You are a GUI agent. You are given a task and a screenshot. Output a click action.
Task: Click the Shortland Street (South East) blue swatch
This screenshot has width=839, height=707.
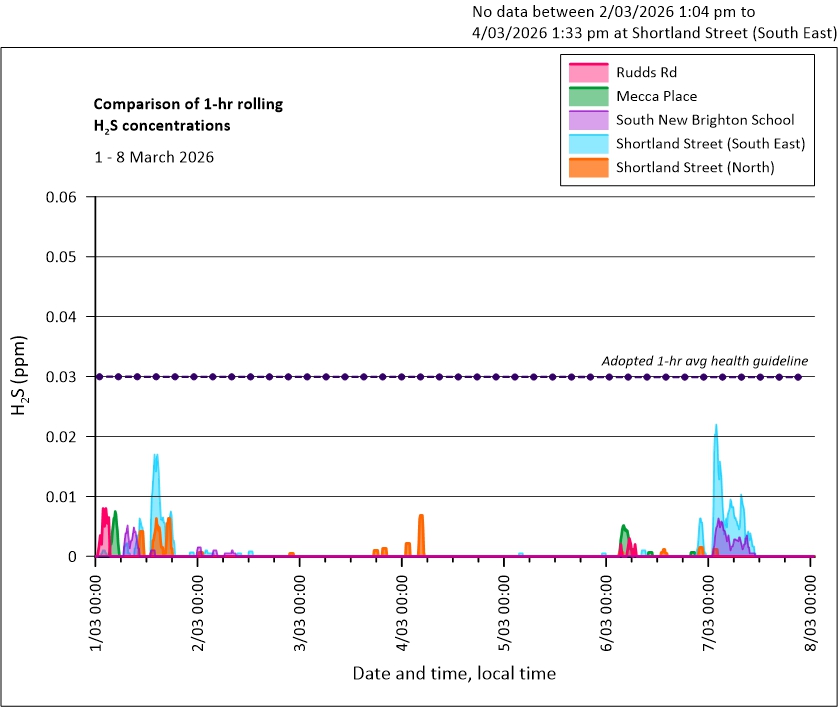[x=587, y=144]
